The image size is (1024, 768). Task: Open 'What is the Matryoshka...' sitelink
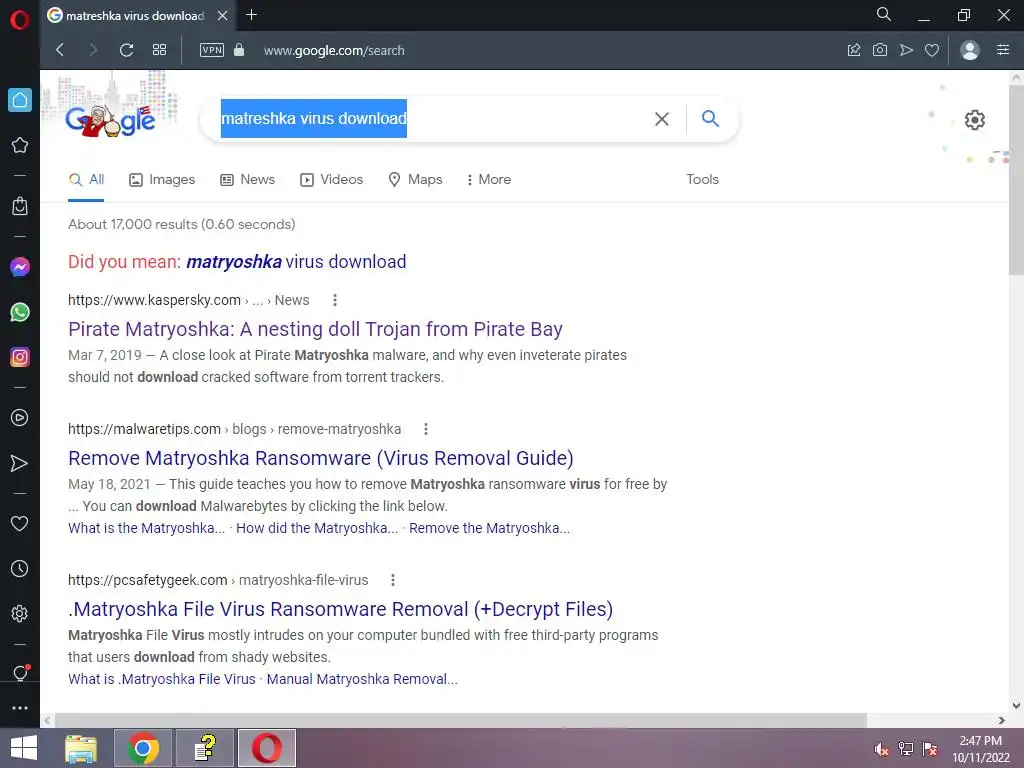pos(146,528)
